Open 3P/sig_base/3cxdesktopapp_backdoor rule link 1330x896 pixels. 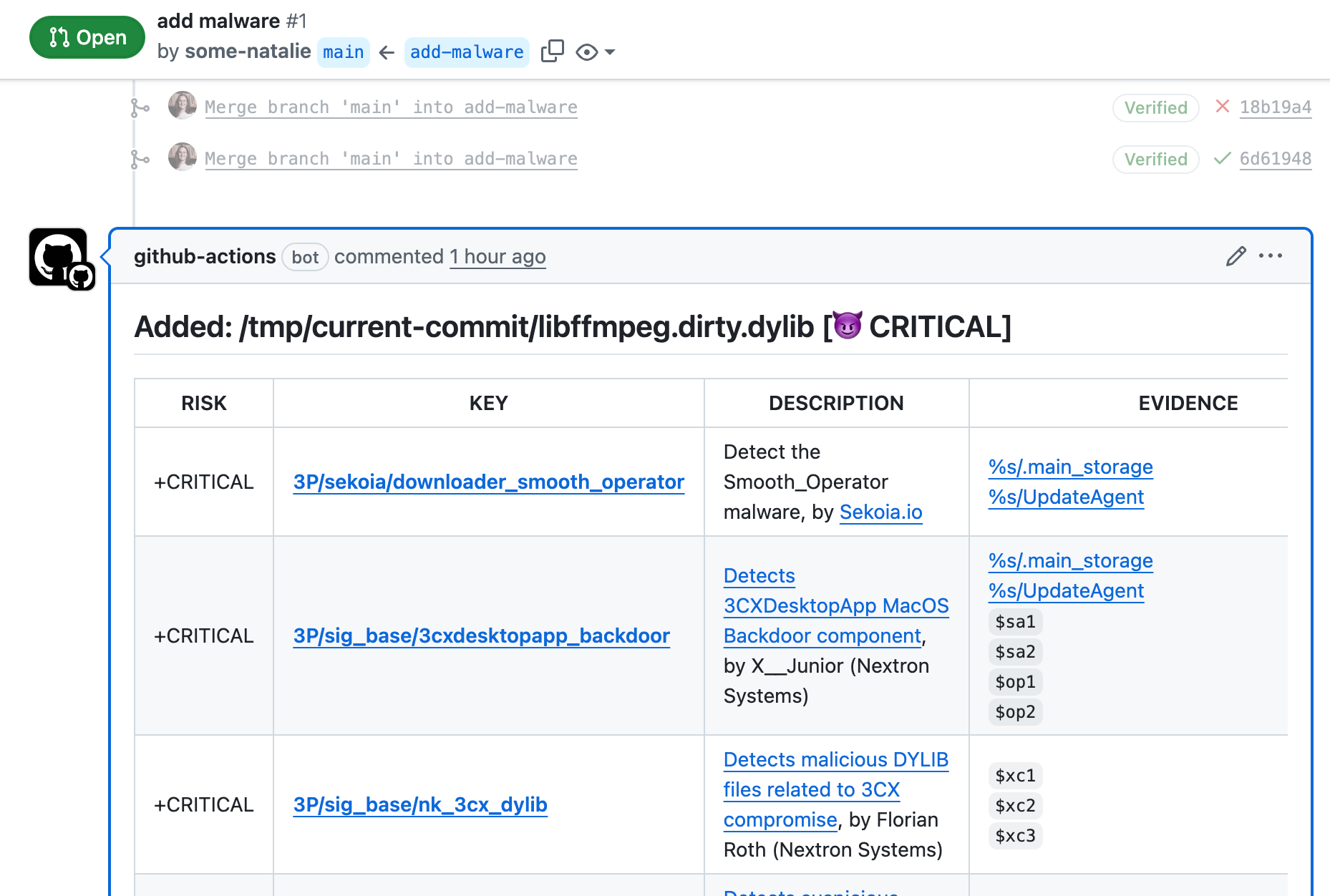(x=482, y=636)
